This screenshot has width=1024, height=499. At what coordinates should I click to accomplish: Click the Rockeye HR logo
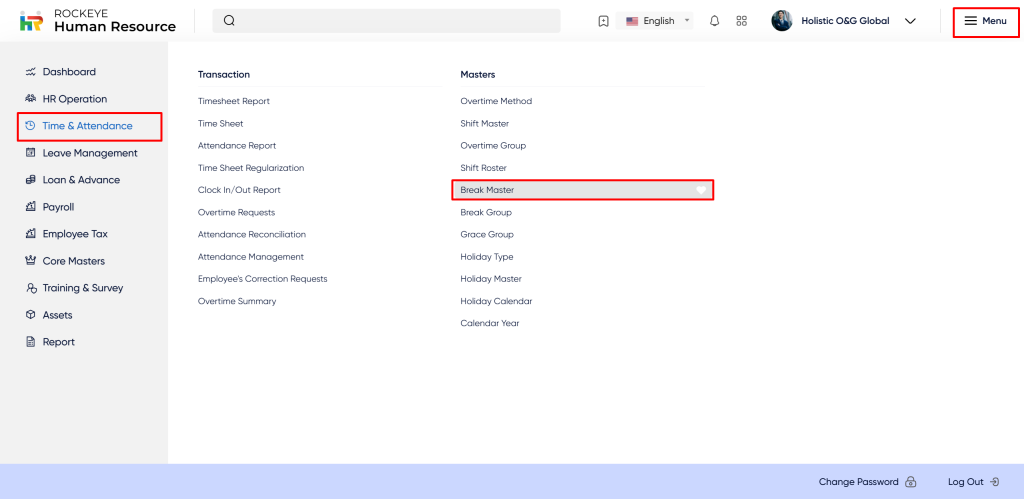coord(31,21)
